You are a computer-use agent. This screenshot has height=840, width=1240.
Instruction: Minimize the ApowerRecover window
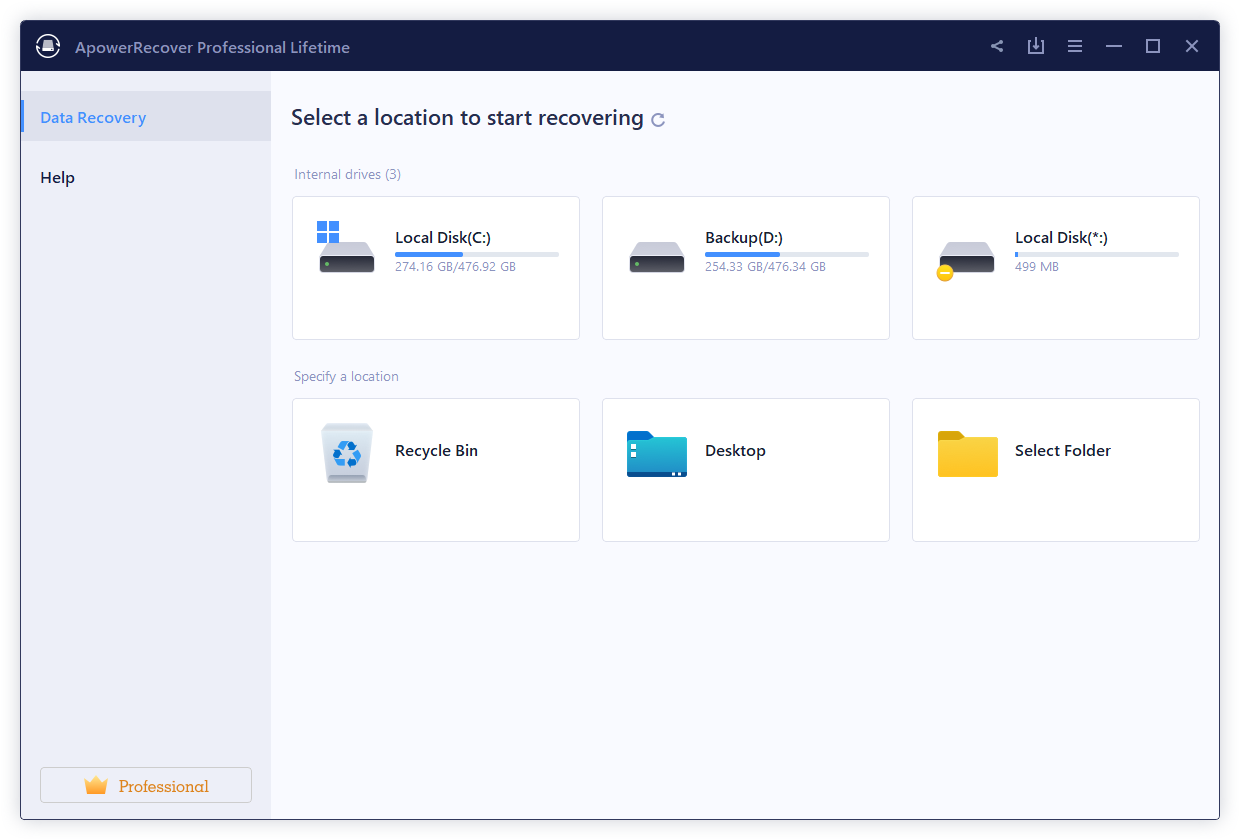pyautogui.click(x=1114, y=46)
